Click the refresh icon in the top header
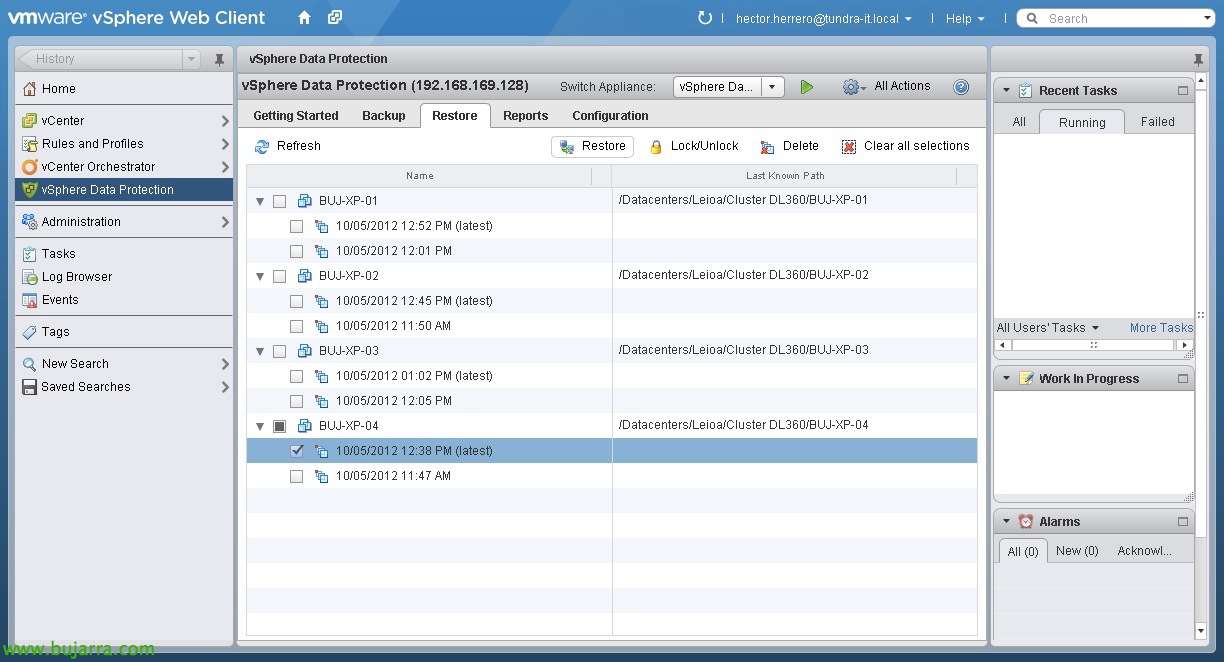The height and width of the screenshot is (662, 1224). tap(705, 18)
